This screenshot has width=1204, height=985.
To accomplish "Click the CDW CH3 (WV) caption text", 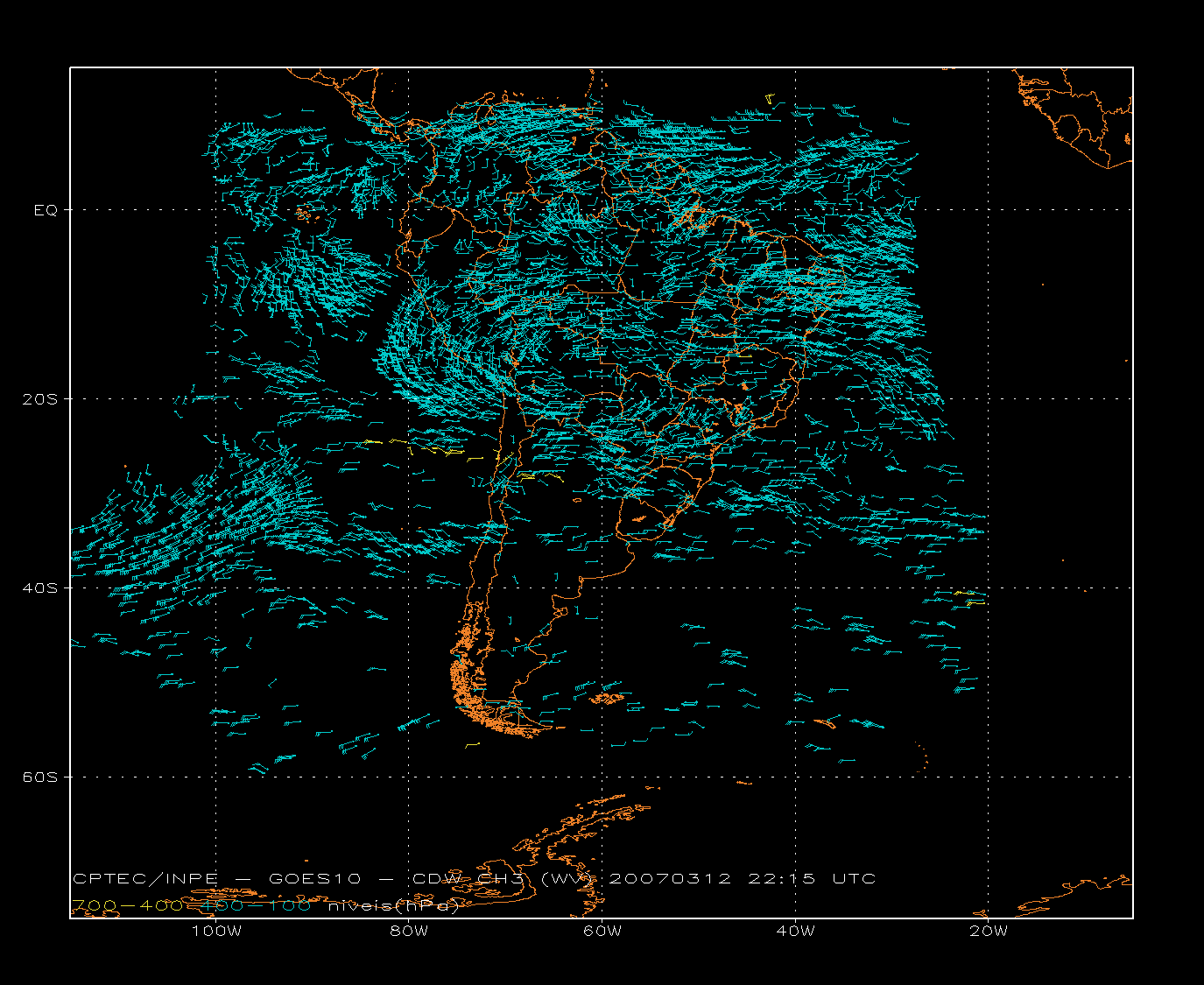I will (503, 878).
